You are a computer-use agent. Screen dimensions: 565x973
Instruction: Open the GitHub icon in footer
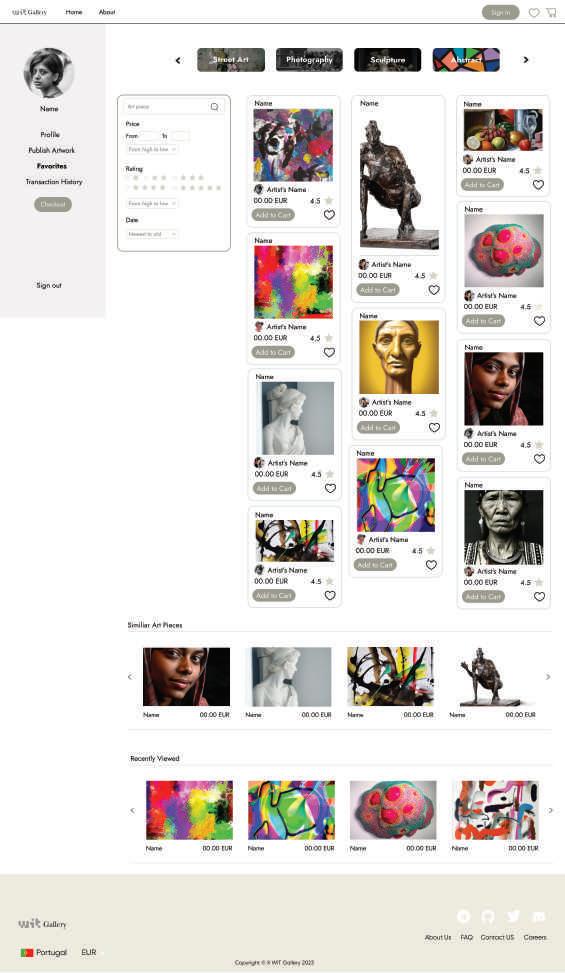tap(488, 916)
